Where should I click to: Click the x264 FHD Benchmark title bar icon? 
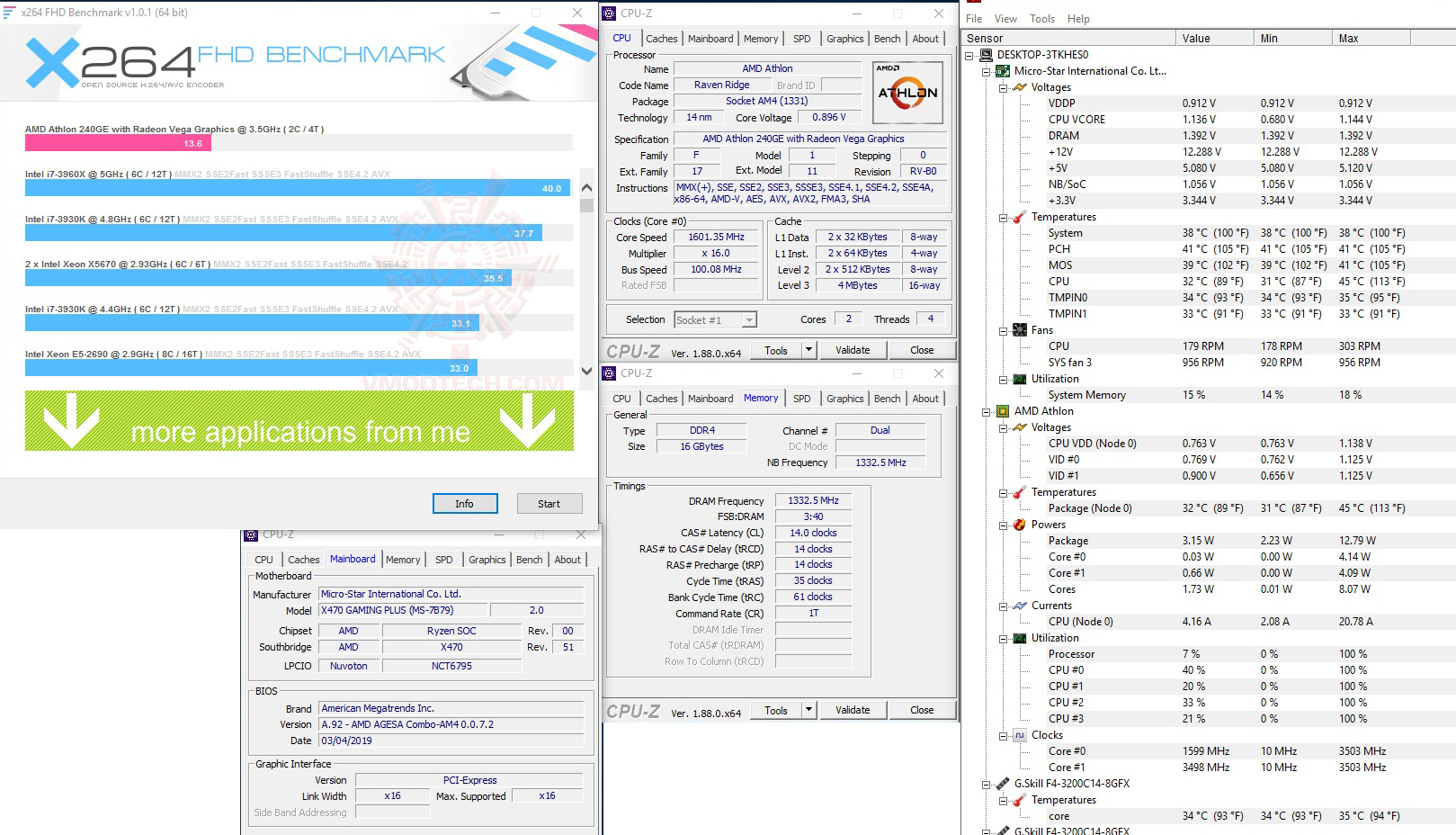tap(10, 13)
